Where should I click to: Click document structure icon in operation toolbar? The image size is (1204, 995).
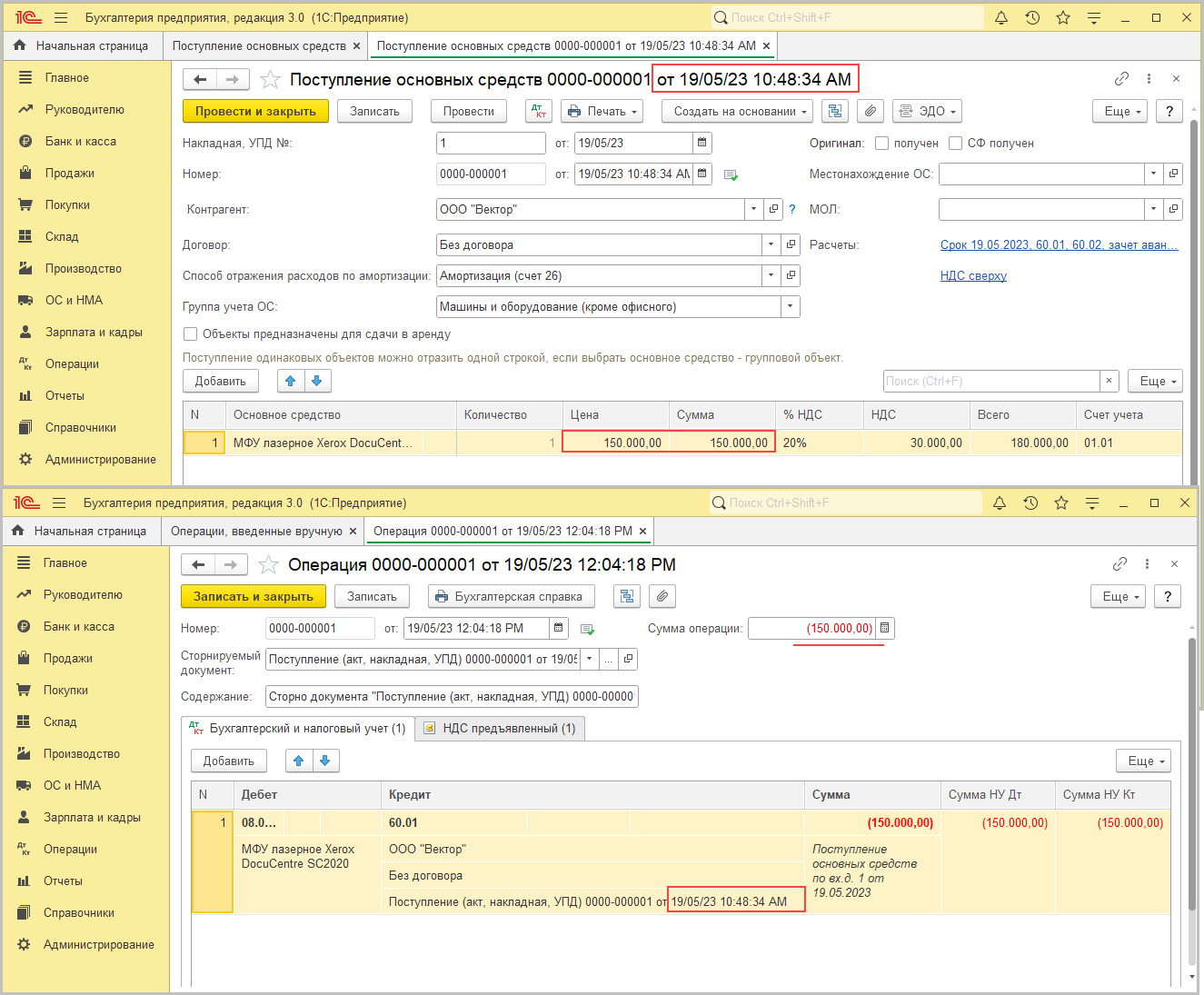point(627,596)
